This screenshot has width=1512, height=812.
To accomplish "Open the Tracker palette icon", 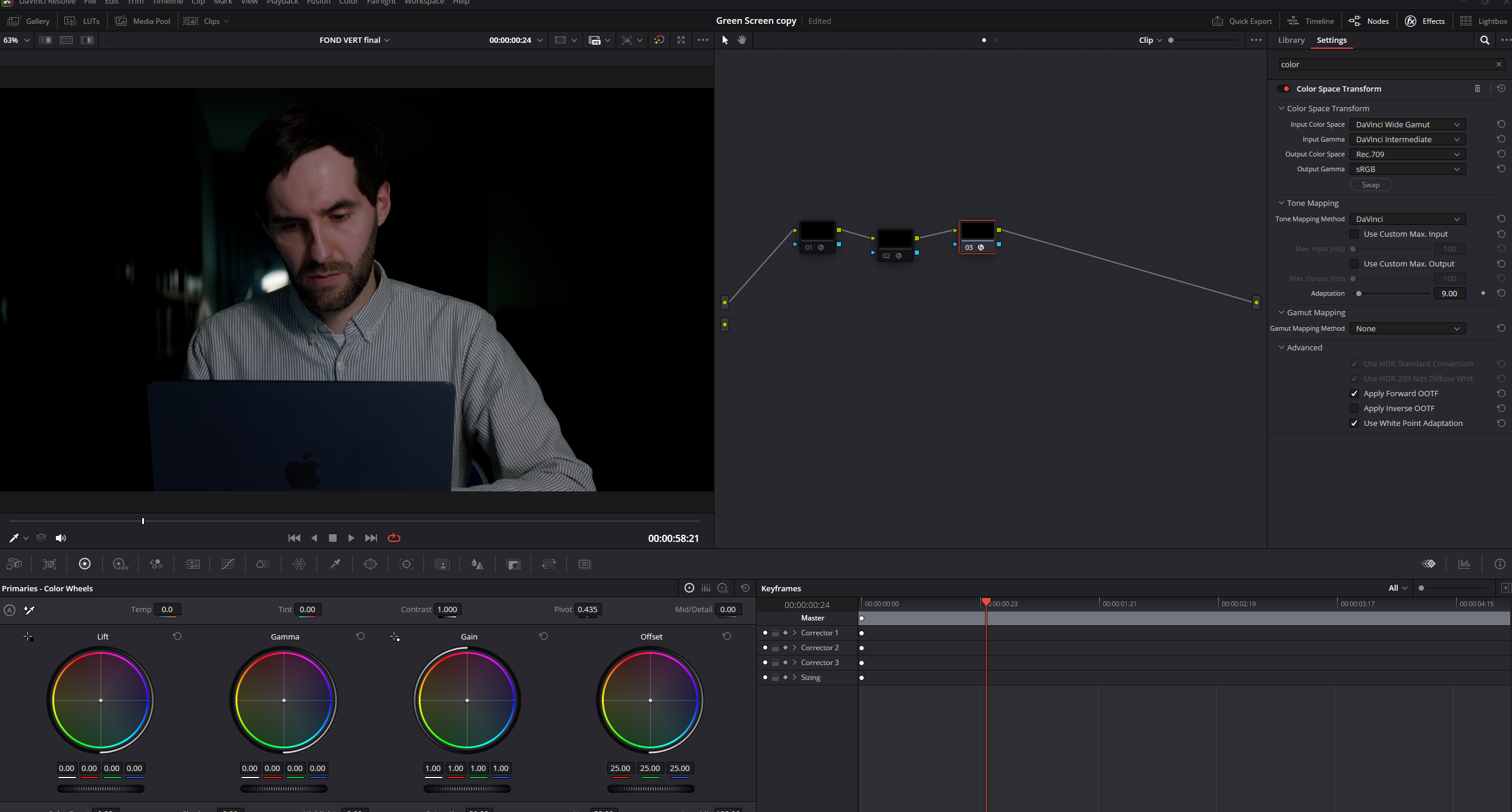I will 406,564.
